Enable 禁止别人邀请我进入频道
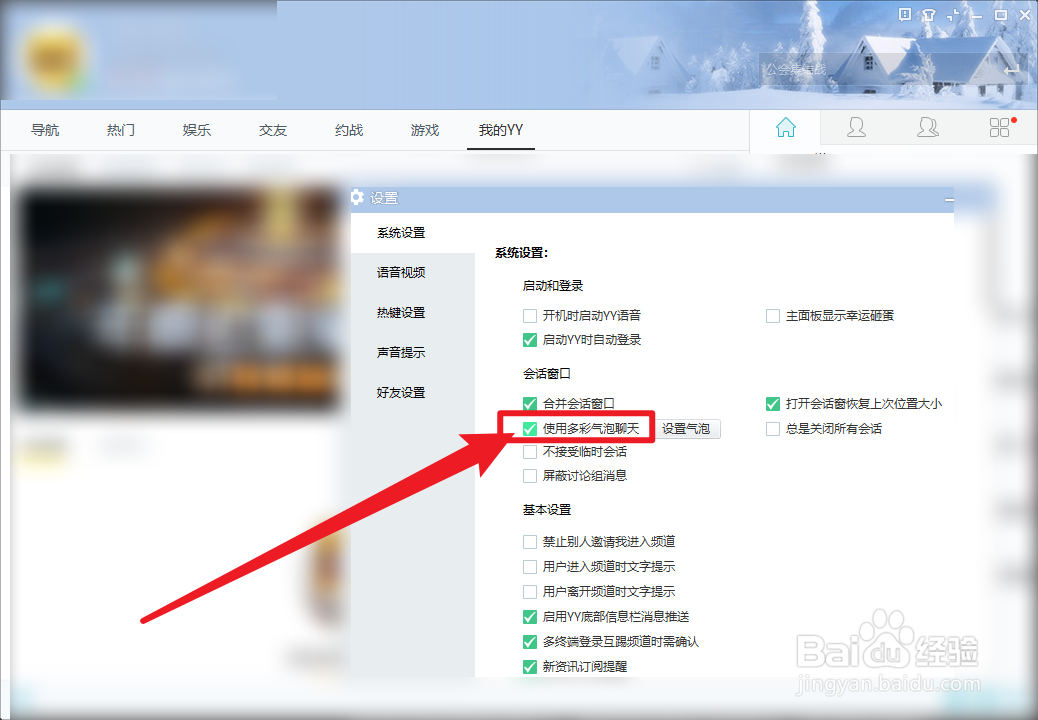The image size is (1038, 720). pos(530,542)
